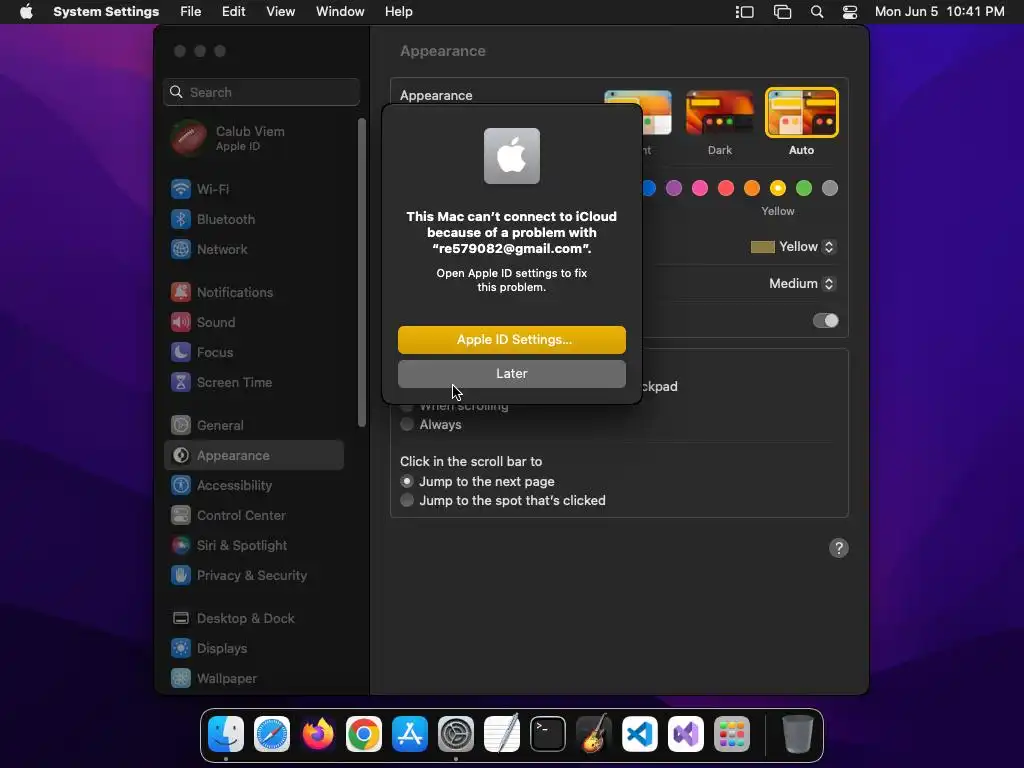The width and height of the screenshot is (1024, 768).
Task: Select Jump to the spot that's clicked
Action: pos(407,500)
